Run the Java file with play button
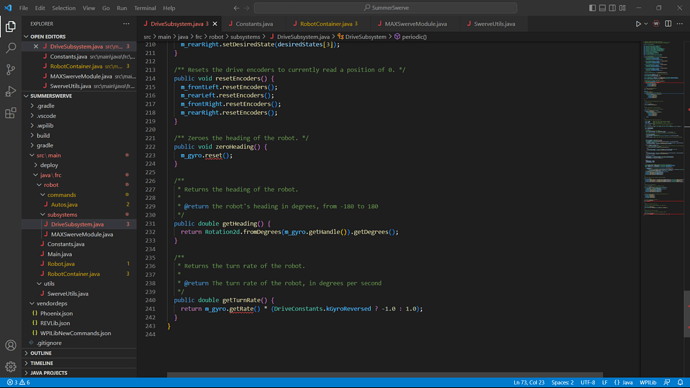This screenshot has width=690, height=388. point(638,24)
